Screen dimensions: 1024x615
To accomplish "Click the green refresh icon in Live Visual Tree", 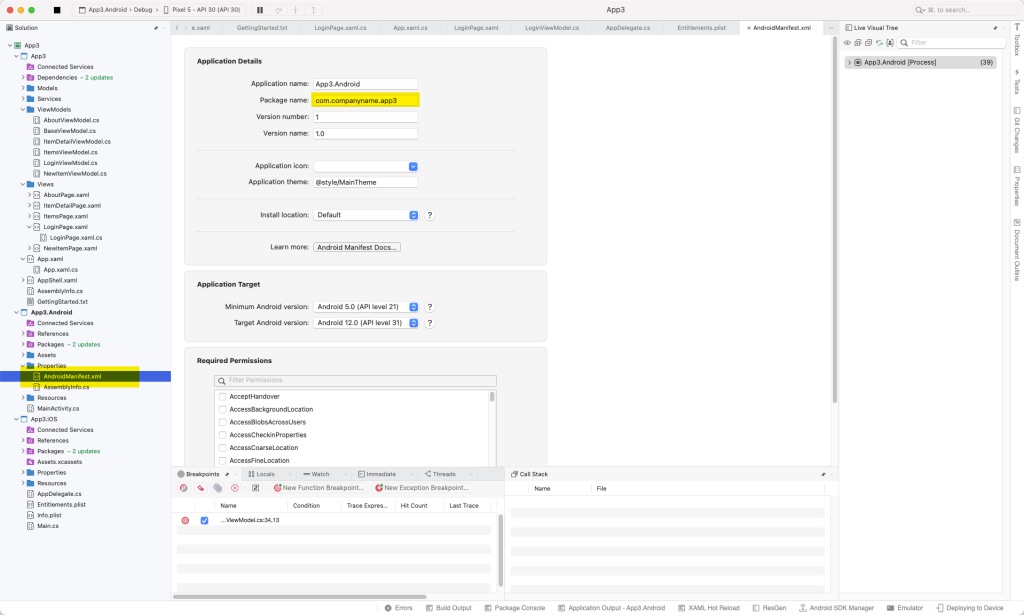I will pos(877,43).
